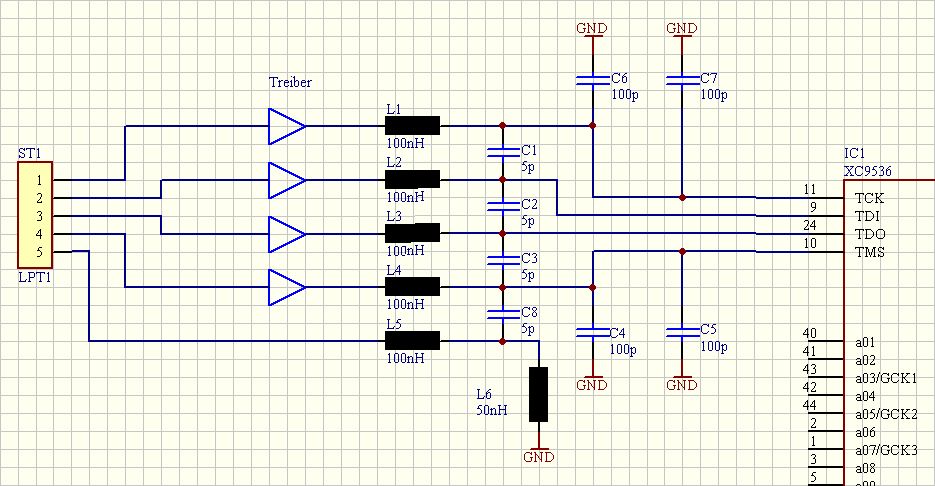
Task: Select capacitor C1 symbol
Action: click(503, 153)
